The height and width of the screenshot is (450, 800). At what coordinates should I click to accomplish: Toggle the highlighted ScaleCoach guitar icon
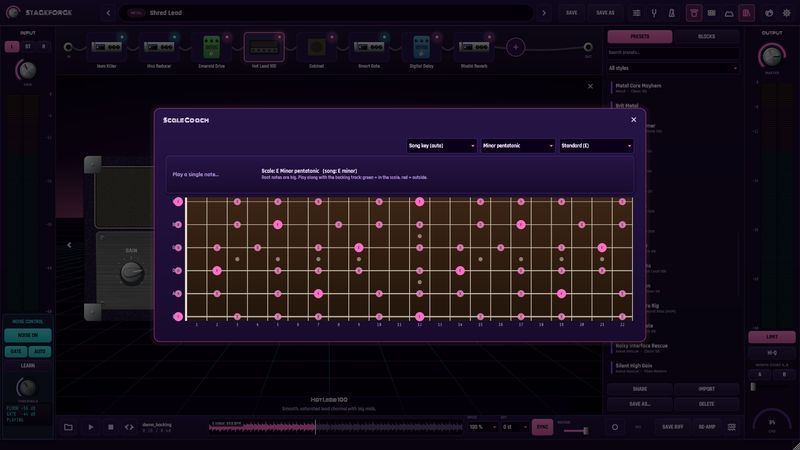(694, 13)
